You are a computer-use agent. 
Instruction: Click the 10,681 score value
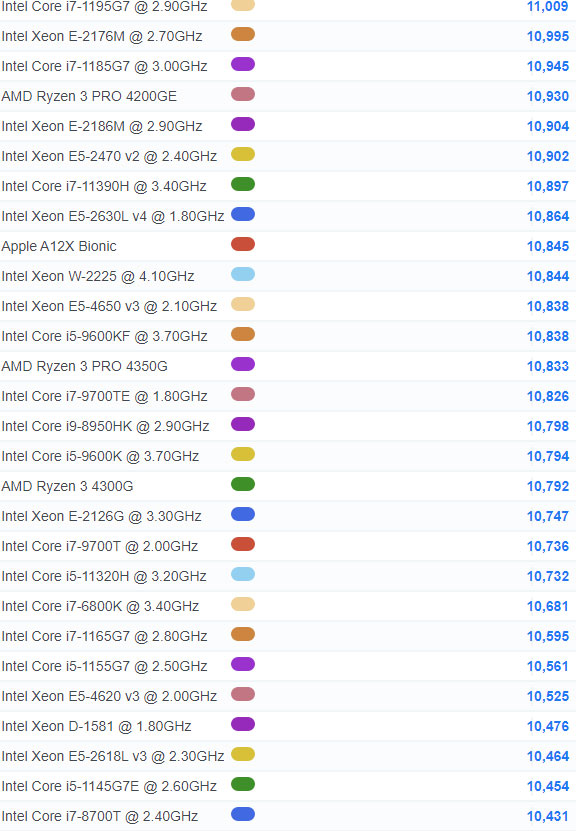(x=548, y=606)
